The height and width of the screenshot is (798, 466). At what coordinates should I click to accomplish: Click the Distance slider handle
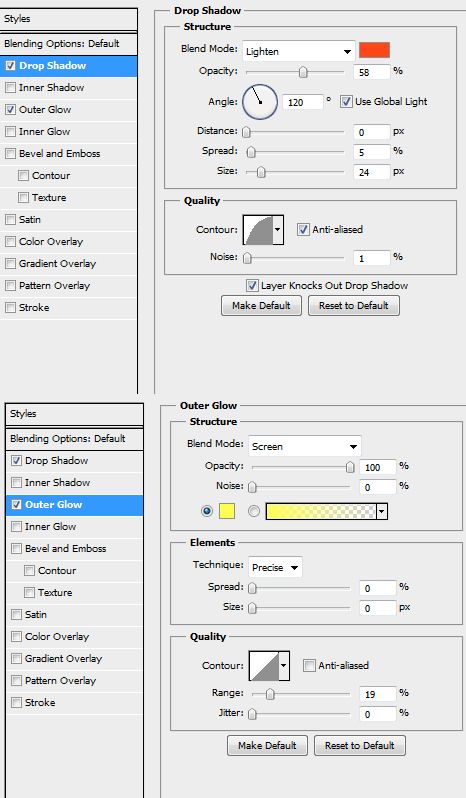click(246, 132)
